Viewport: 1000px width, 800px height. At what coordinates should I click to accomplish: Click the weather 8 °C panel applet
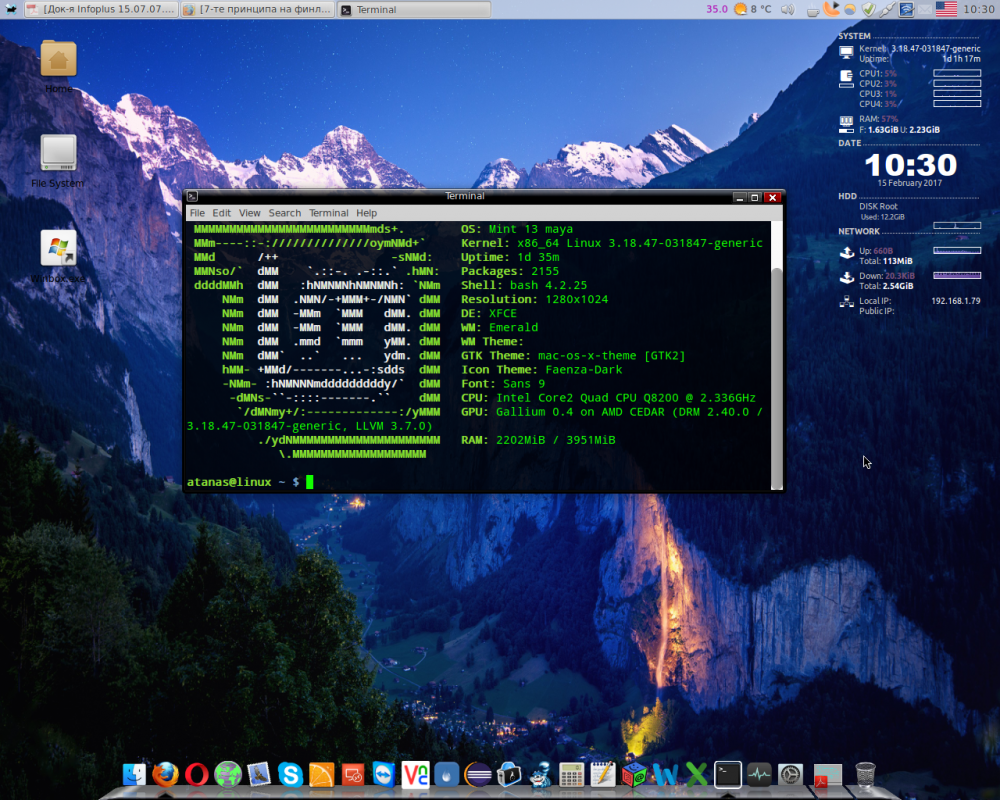pos(753,9)
